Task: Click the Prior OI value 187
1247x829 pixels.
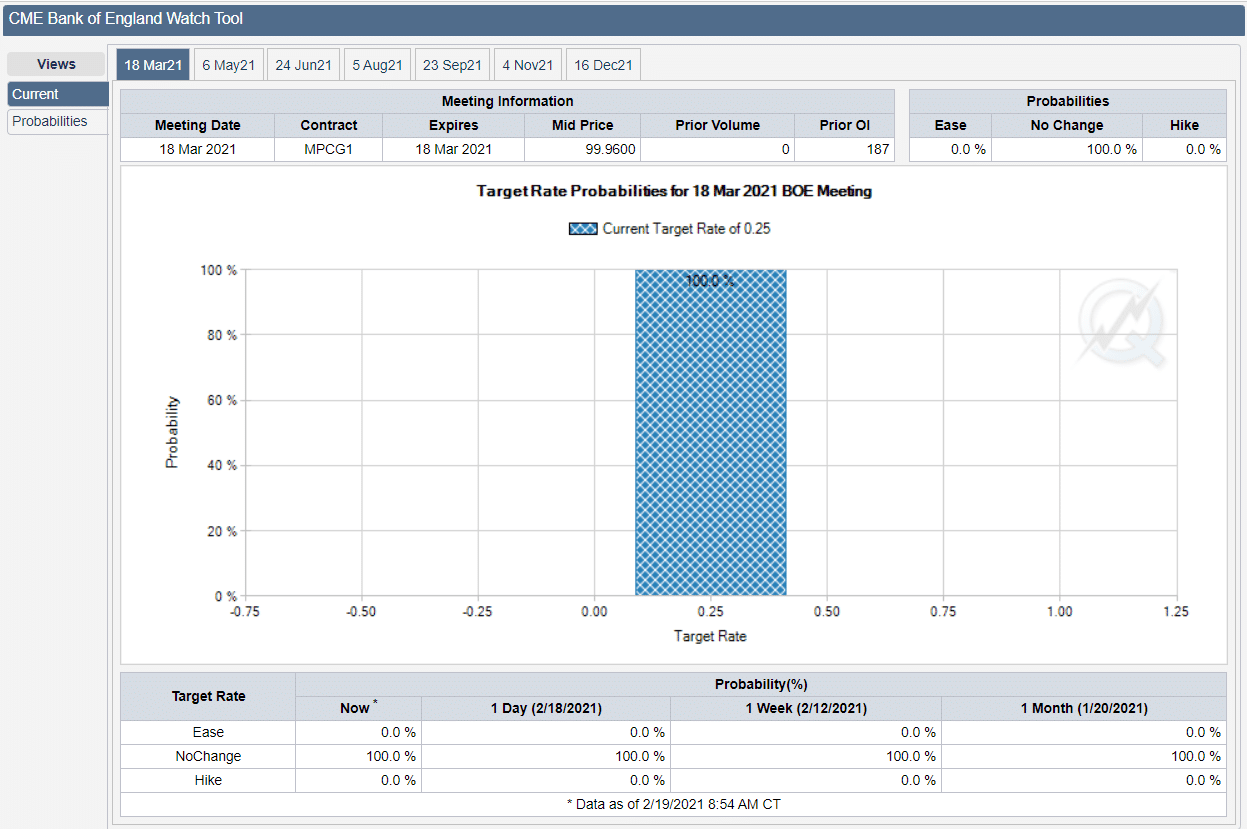Action: click(x=844, y=149)
